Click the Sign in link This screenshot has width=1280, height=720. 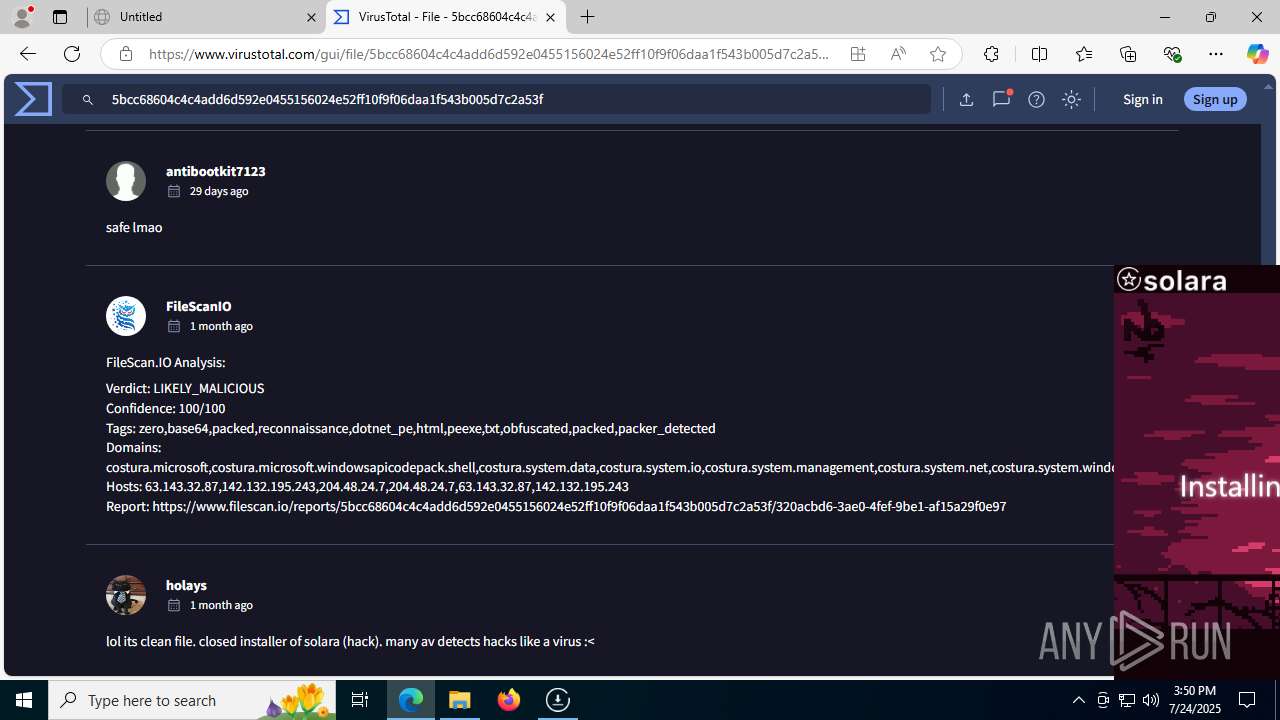coord(1142,99)
